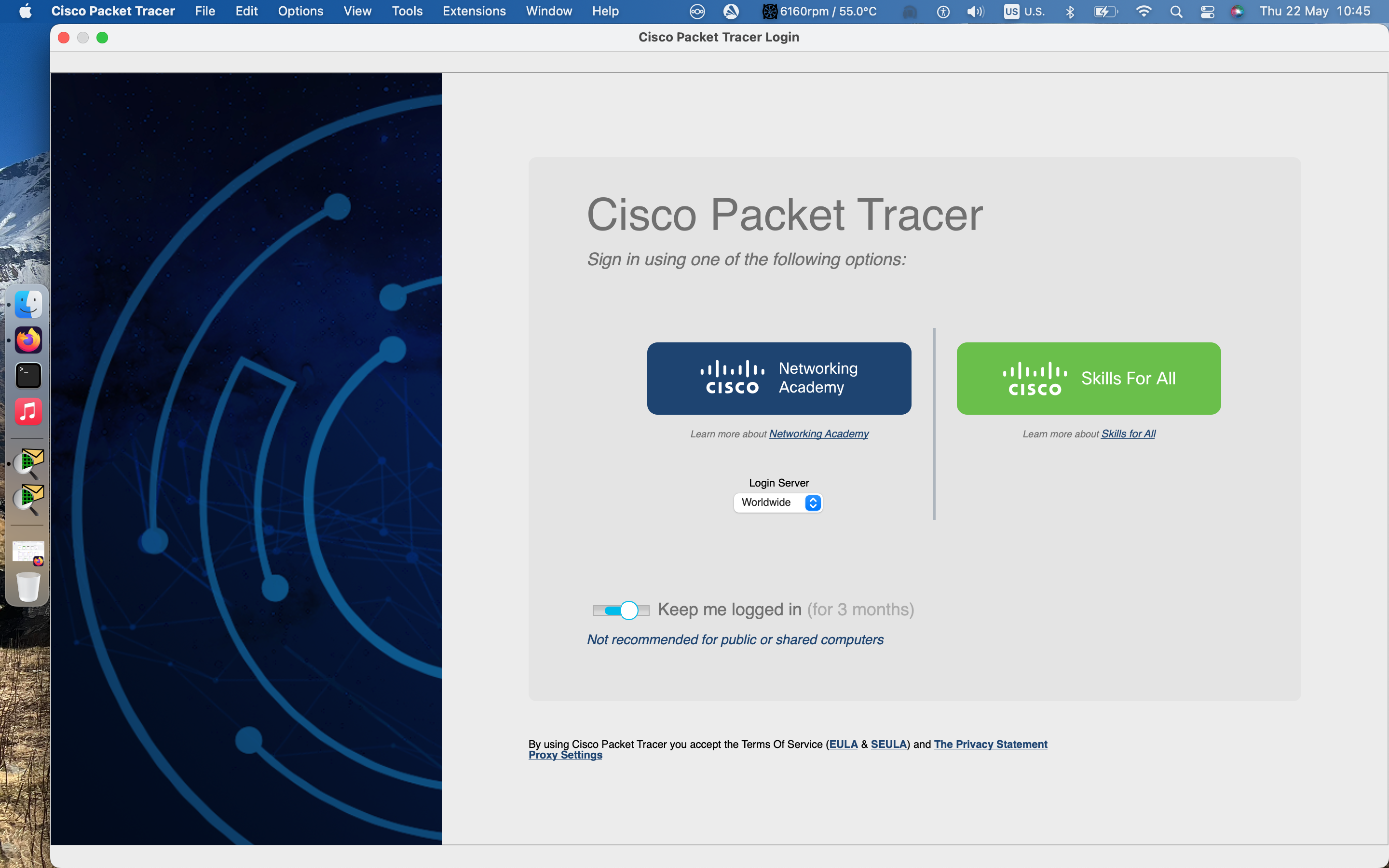Click the Worldwide dropdown arrows
The width and height of the screenshot is (1389, 868).
click(x=813, y=502)
